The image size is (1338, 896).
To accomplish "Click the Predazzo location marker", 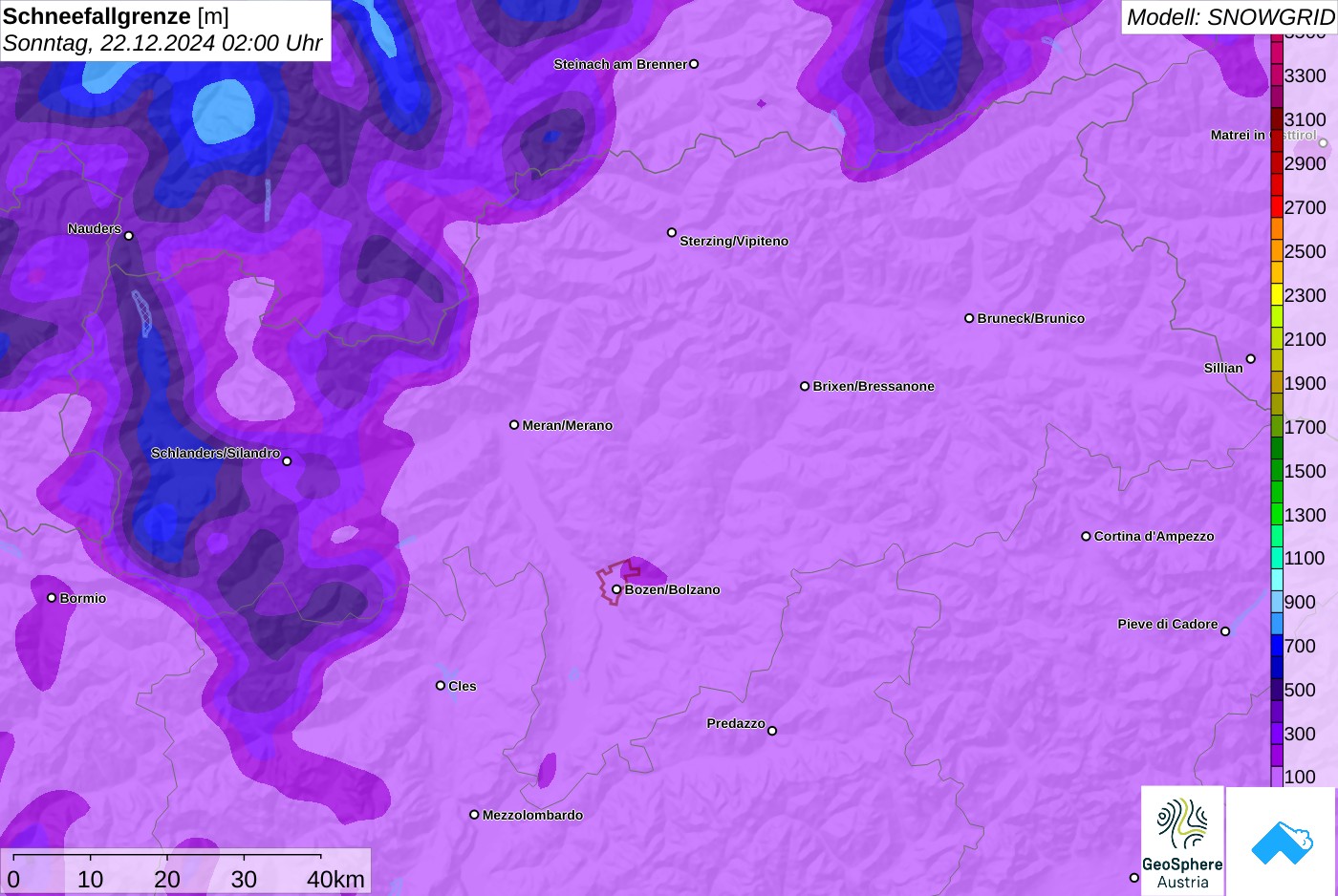I will pyautogui.click(x=772, y=731).
